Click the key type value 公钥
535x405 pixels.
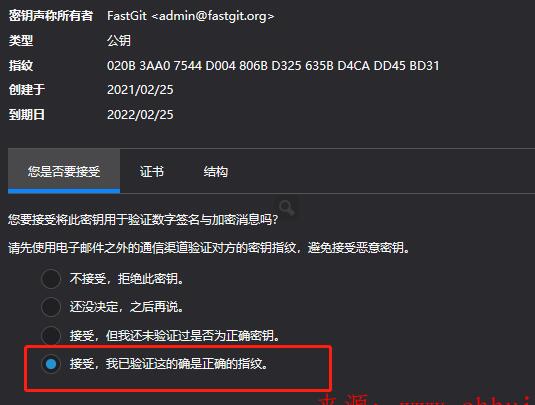(x=119, y=41)
